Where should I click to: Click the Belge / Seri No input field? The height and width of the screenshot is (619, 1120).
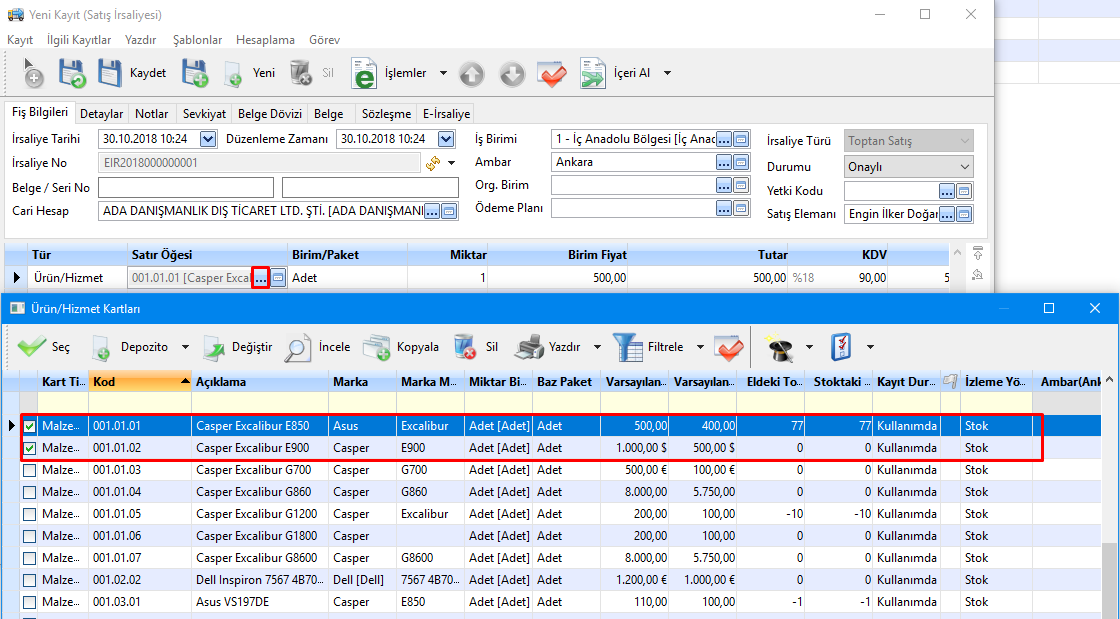[x=185, y=187]
